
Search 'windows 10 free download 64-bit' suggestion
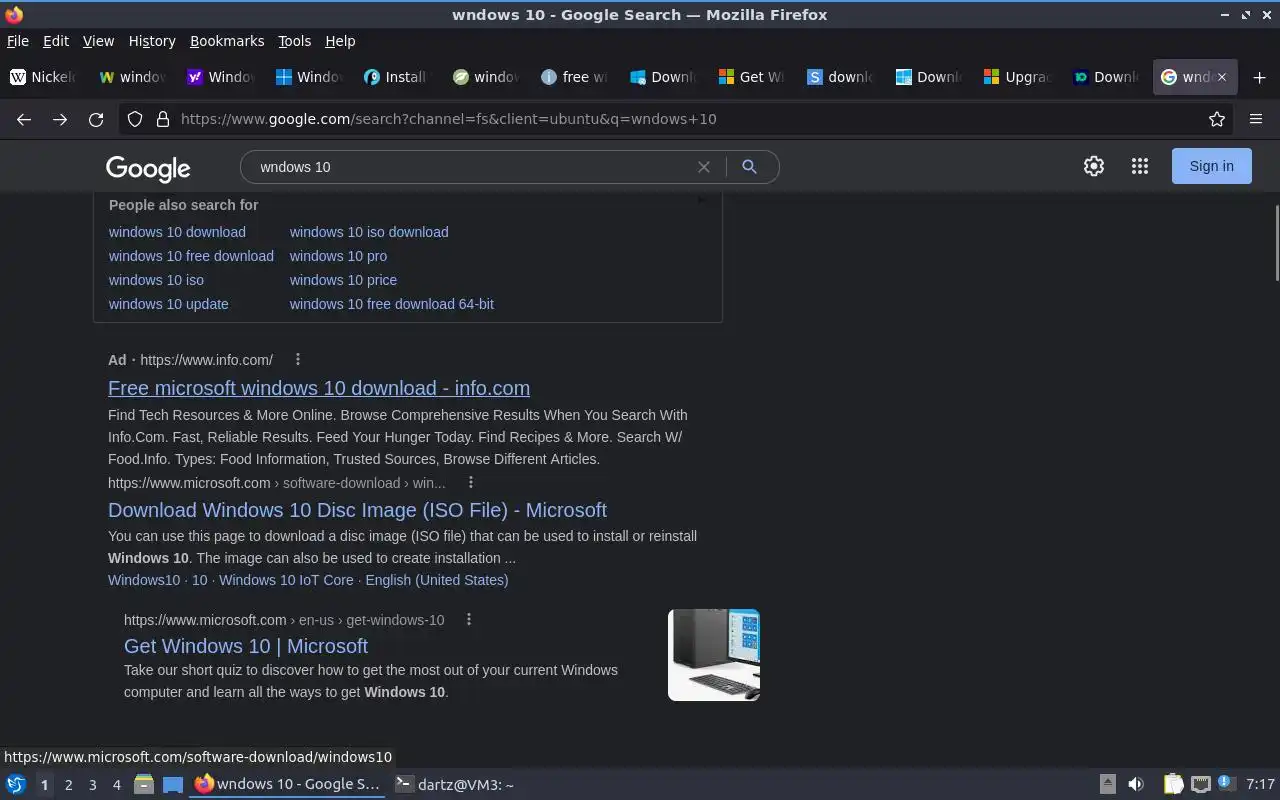pos(392,304)
